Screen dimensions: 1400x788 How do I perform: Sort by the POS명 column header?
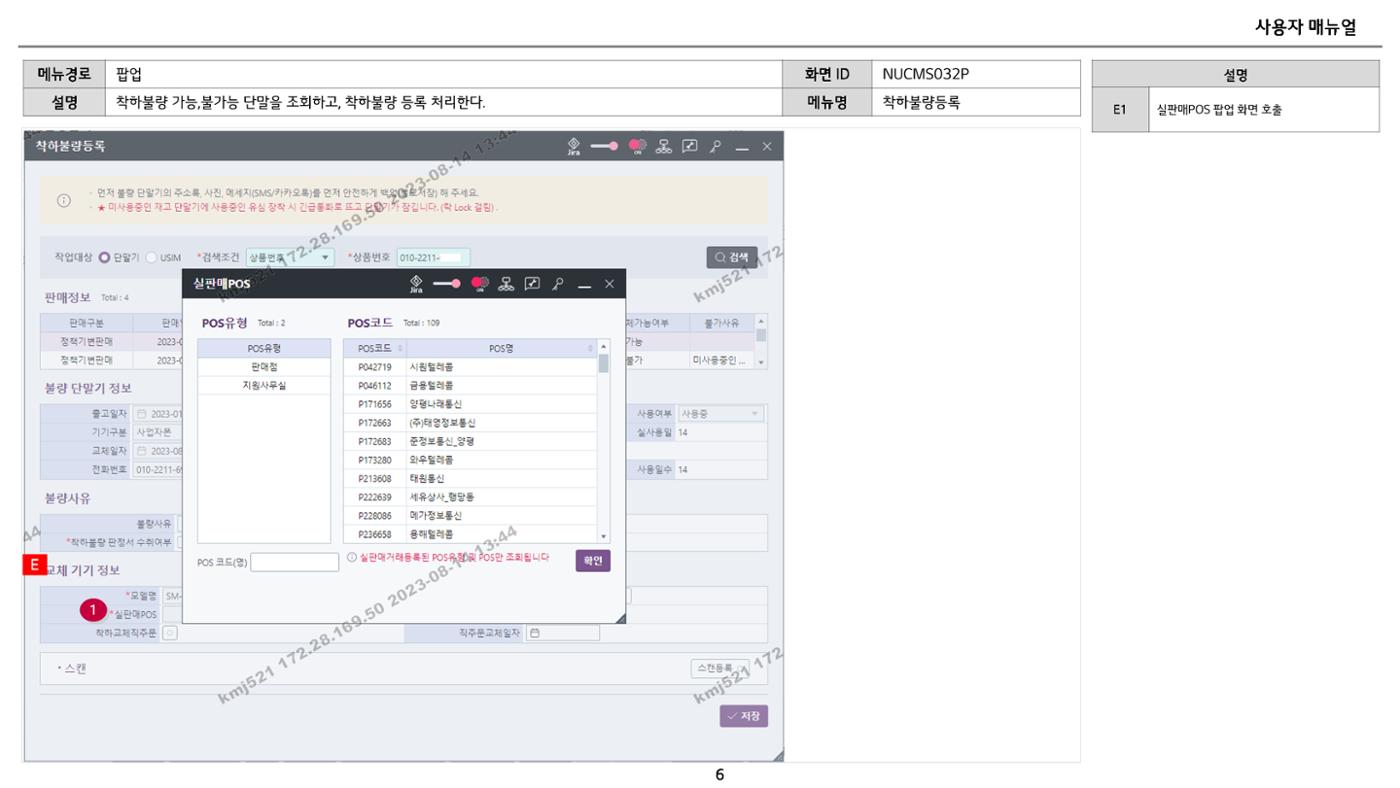click(502, 348)
